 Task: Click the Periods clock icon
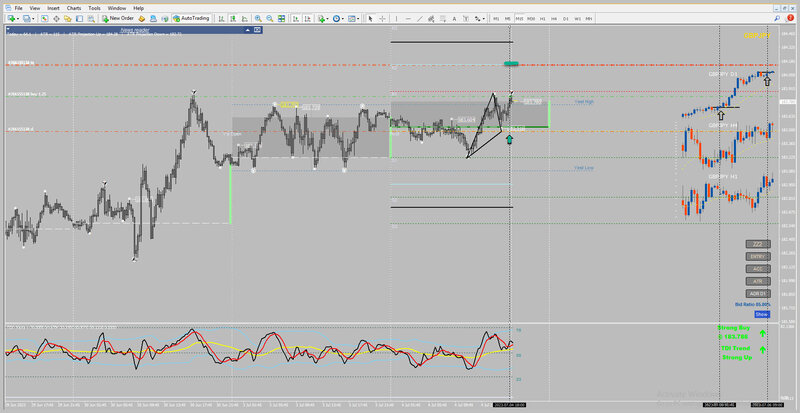pos(336,18)
